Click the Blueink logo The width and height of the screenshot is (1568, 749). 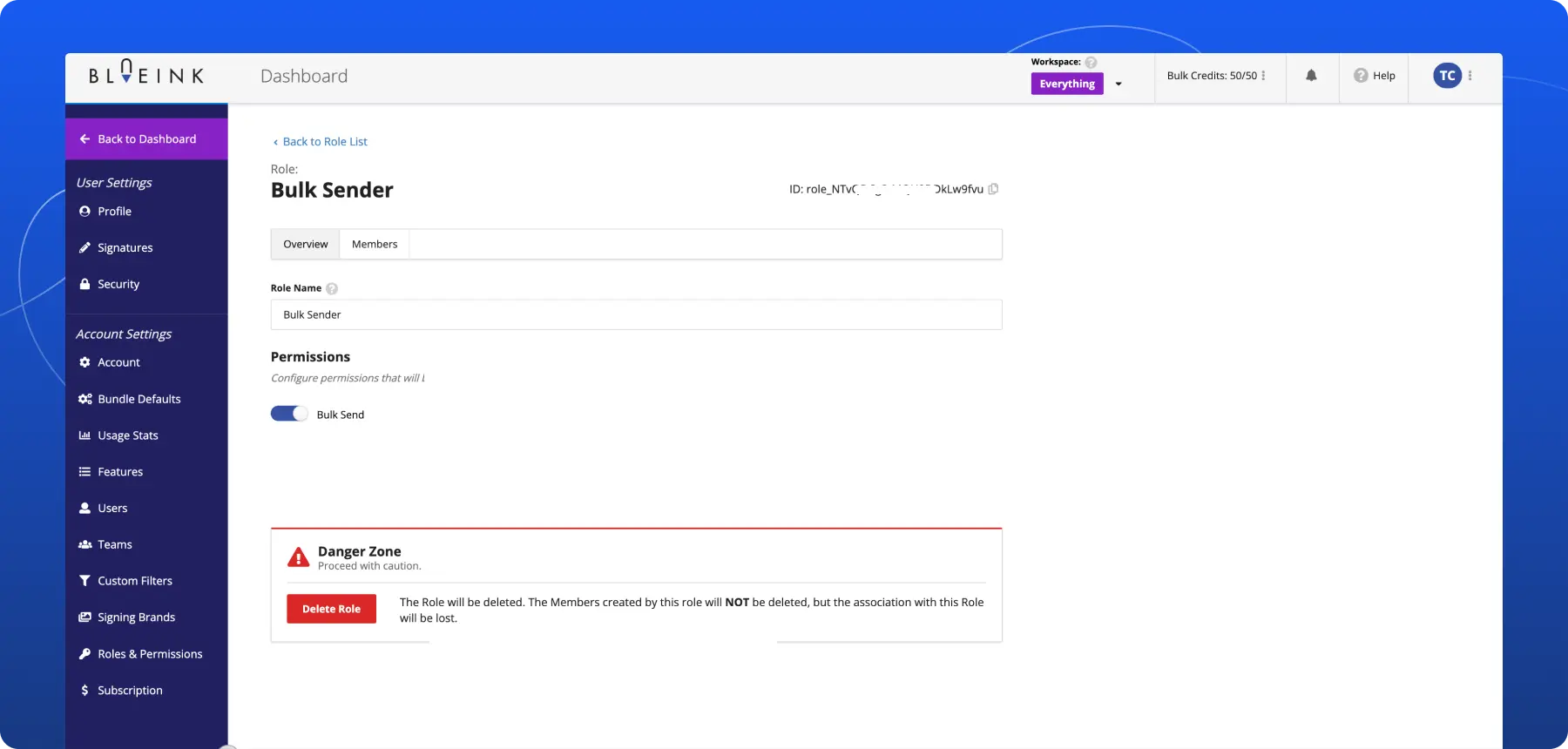[x=146, y=73]
